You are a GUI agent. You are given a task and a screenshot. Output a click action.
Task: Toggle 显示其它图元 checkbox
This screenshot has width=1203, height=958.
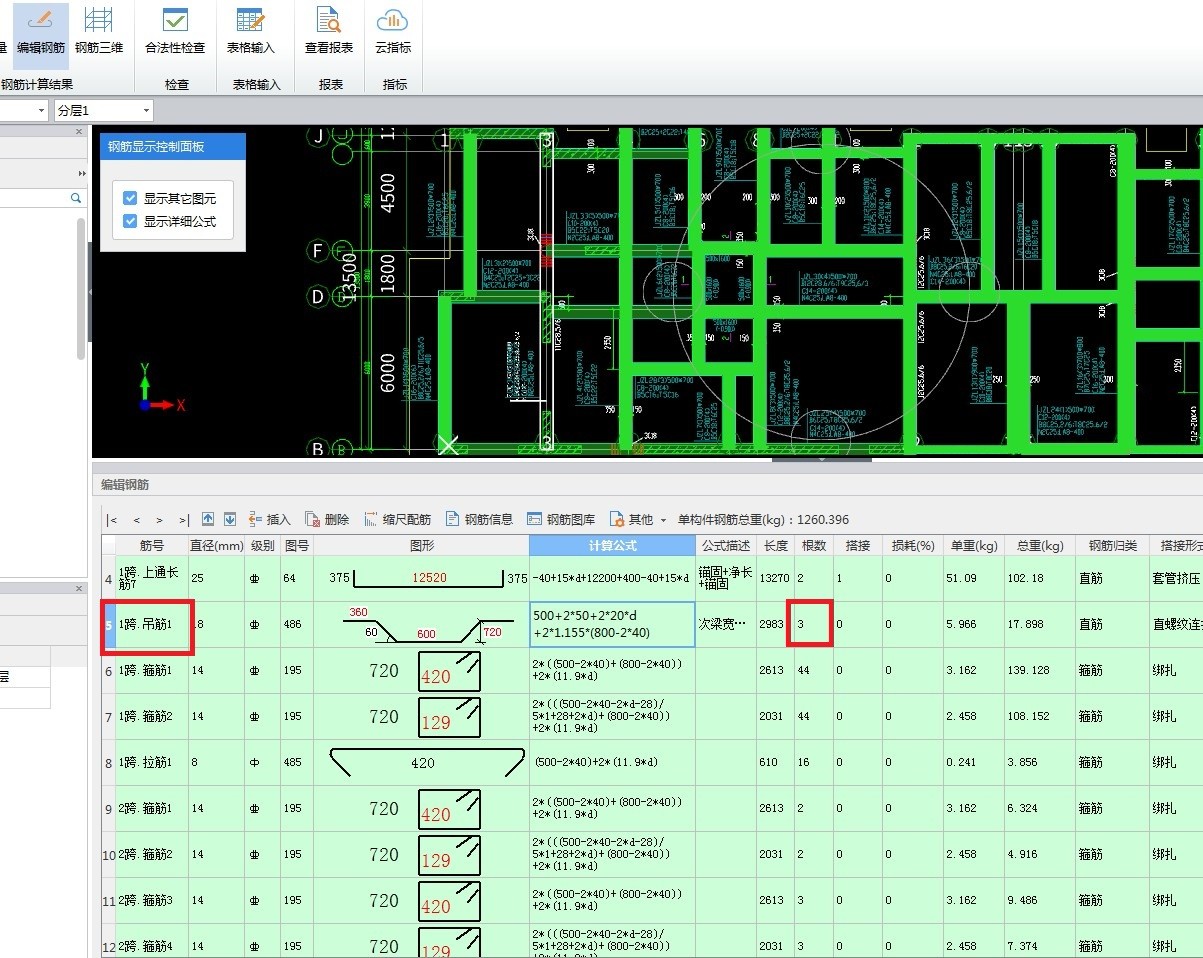click(x=130, y=198)
